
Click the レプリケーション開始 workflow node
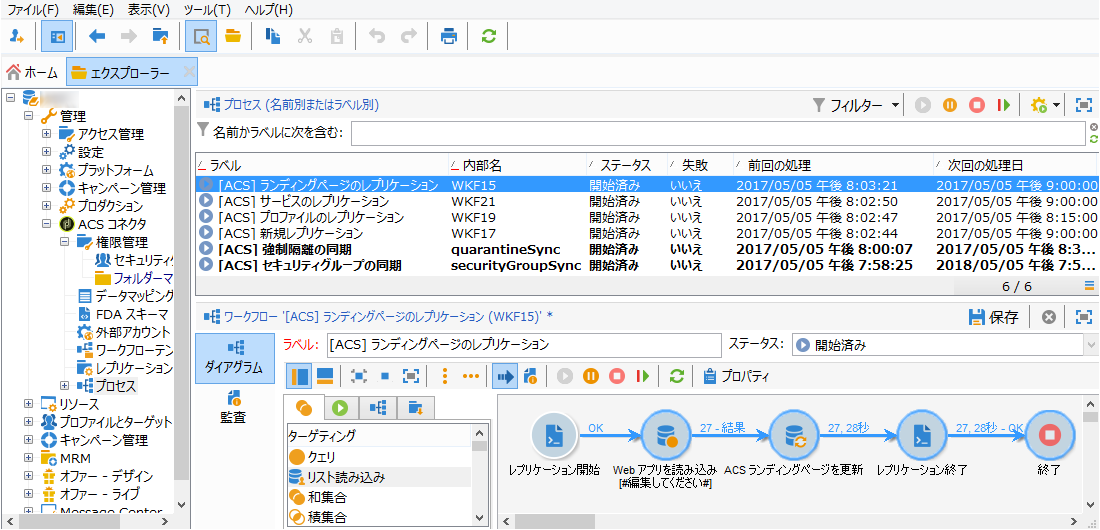click(x=555, y=435)
